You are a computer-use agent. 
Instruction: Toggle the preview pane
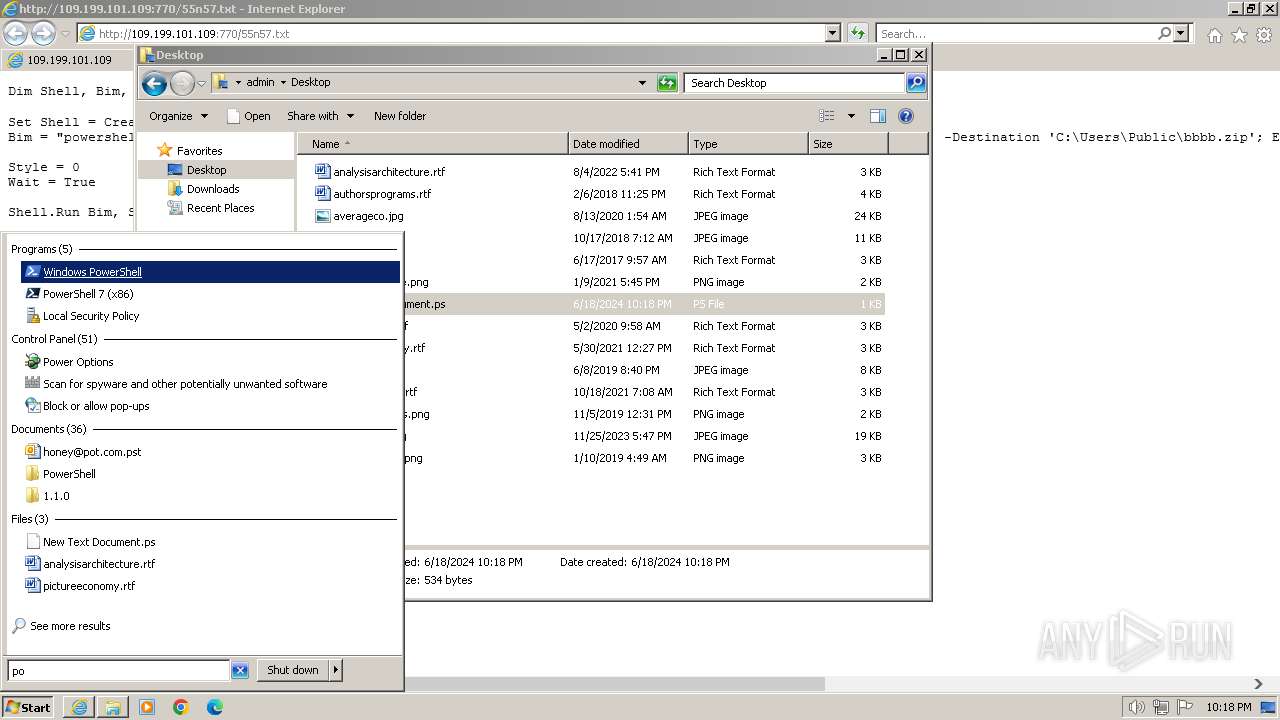point(878,116)
